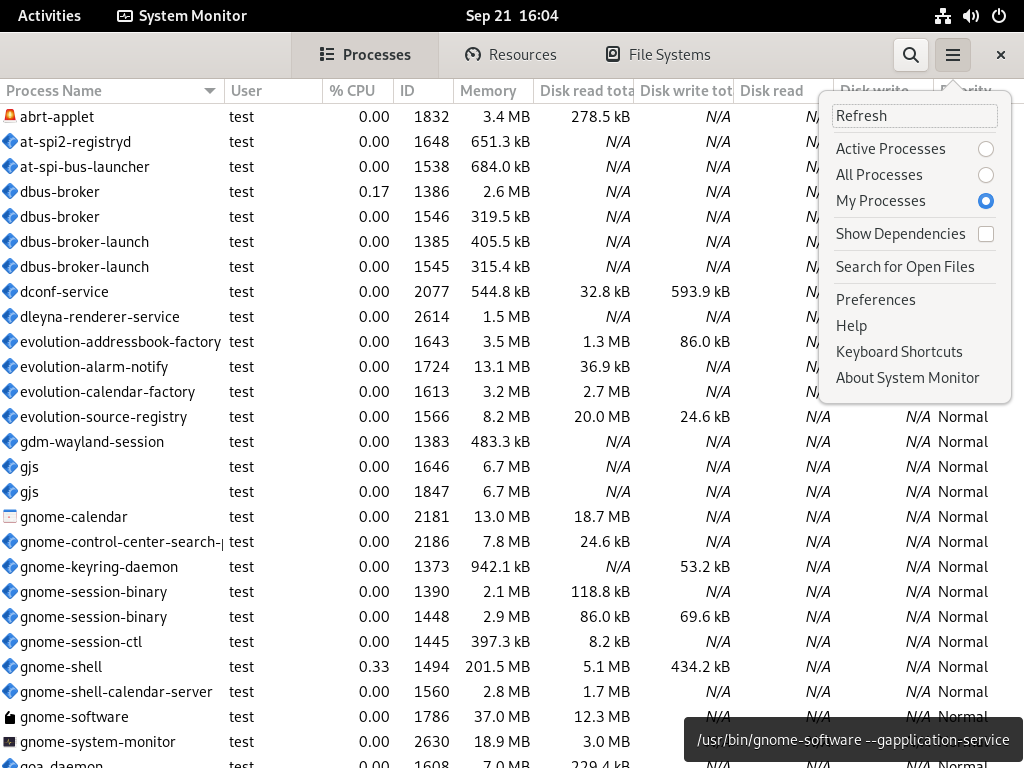Open the search button in header bar
Viewport: 1024px width, 768px height.
click(x=910, y=55)
